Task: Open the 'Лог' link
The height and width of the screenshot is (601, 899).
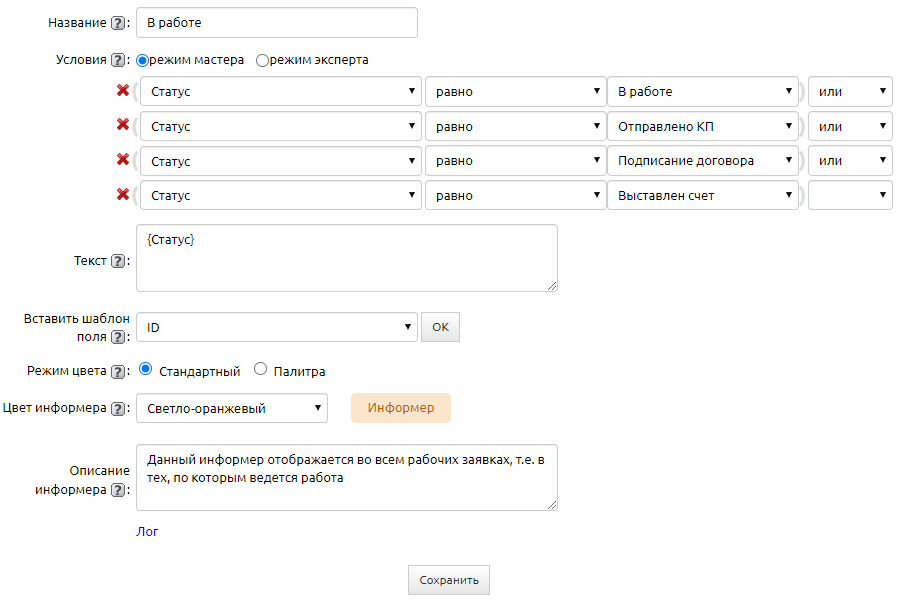Action: coord(147,532)
